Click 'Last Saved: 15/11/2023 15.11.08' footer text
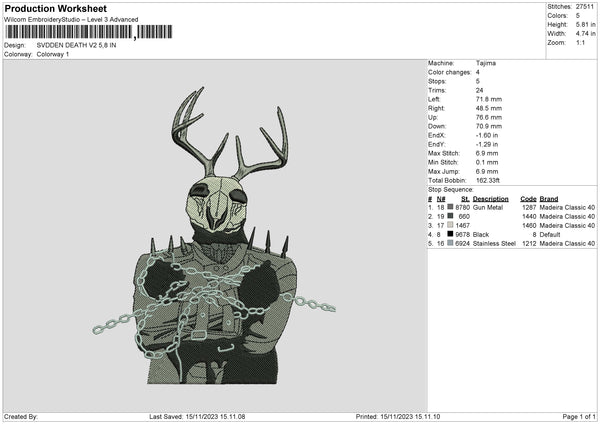Image resolution: width=600 pixels, height=424 pixels. point(197,416)
